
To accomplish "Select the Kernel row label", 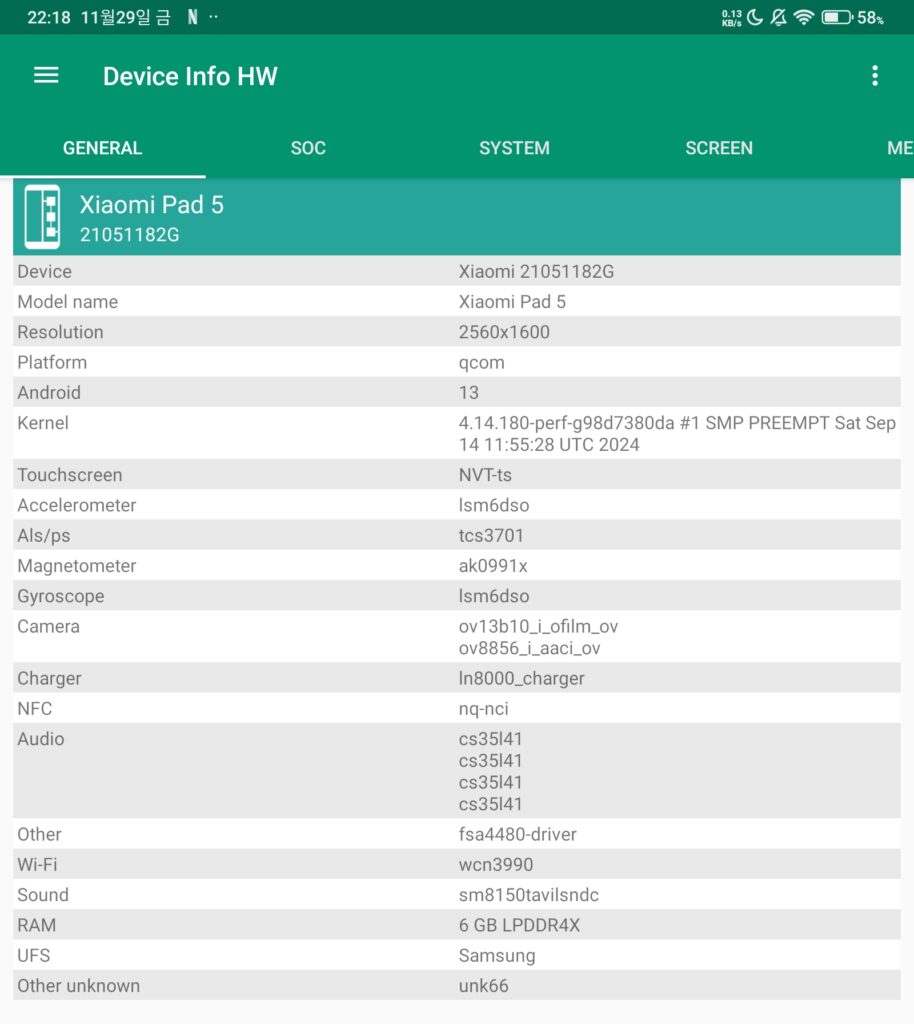I will (42, 423).
